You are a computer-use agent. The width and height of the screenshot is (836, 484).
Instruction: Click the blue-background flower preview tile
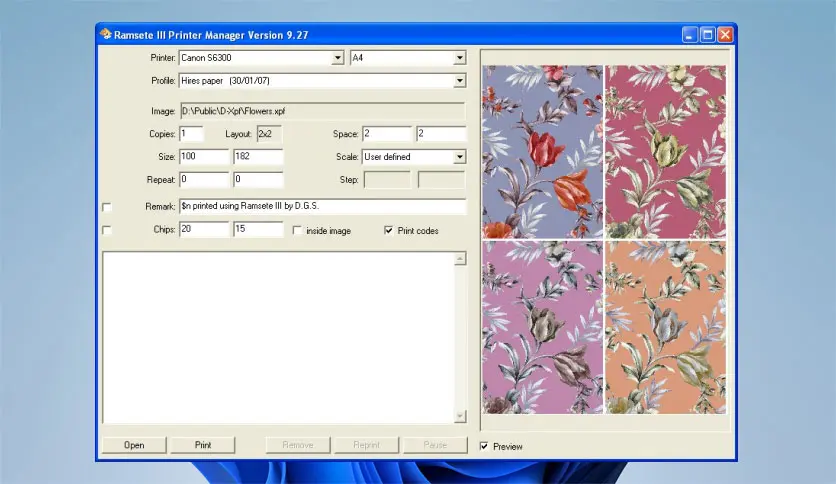[x=543, y=152]
